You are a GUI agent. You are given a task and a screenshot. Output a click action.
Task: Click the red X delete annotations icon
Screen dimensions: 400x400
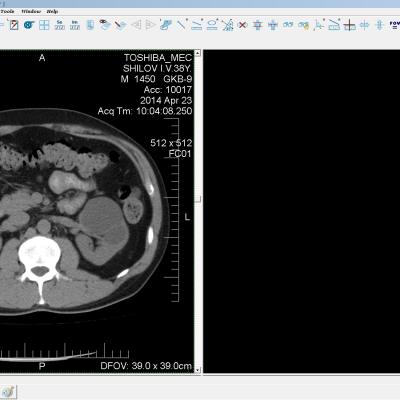(x=243, y=25)
